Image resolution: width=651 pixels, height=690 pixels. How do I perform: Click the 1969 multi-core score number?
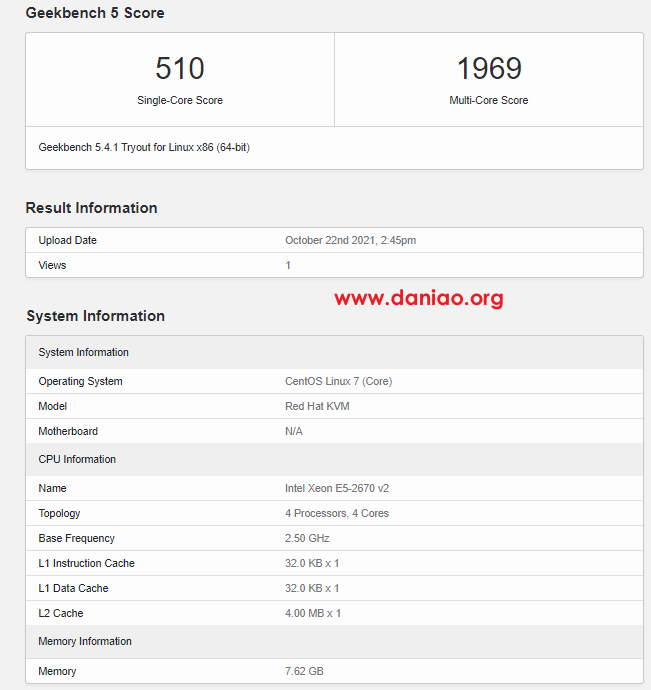pyautogui.click(x=489, y=69)
